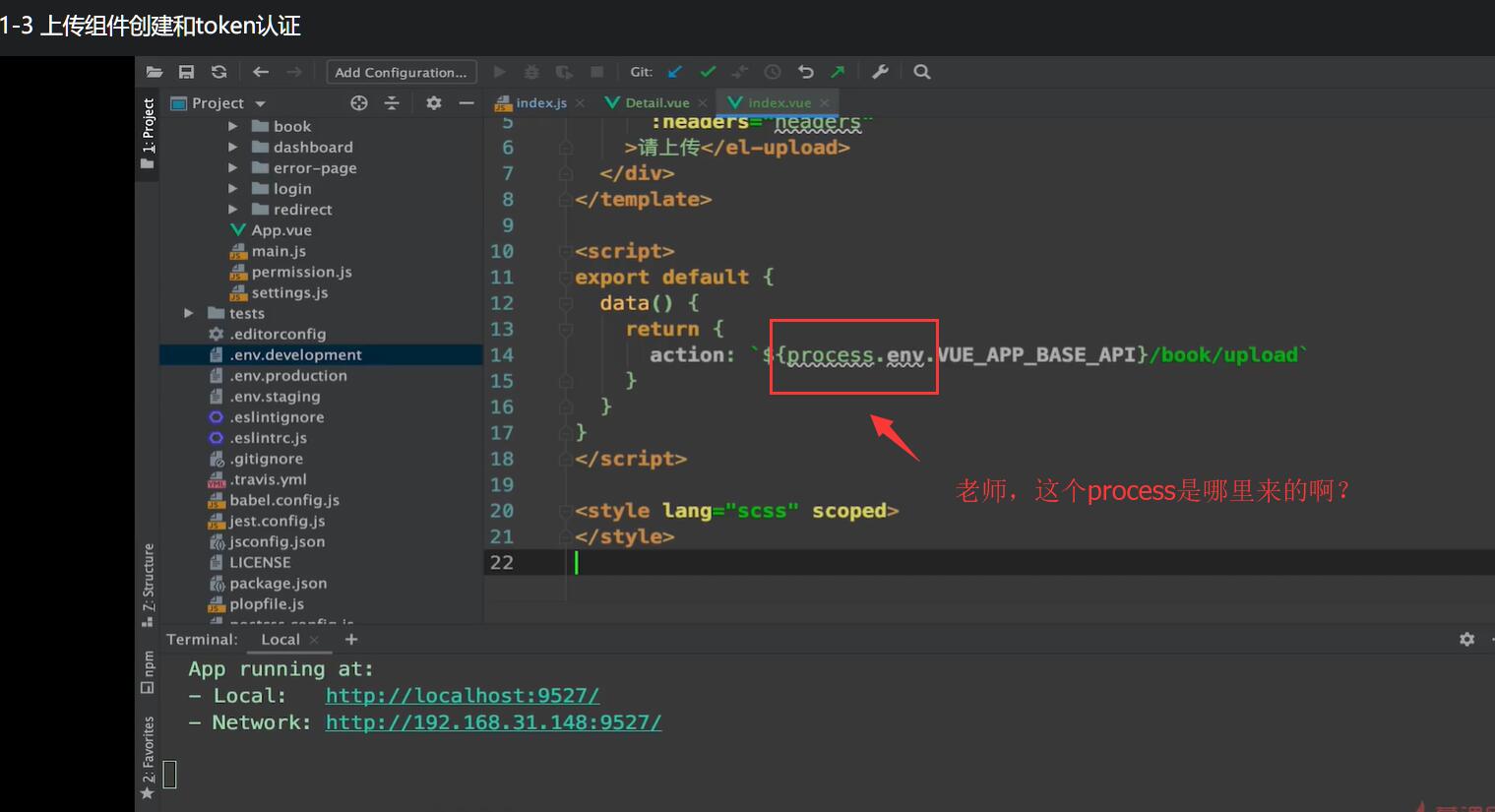Close the index.vue tab

click(825, 102)
